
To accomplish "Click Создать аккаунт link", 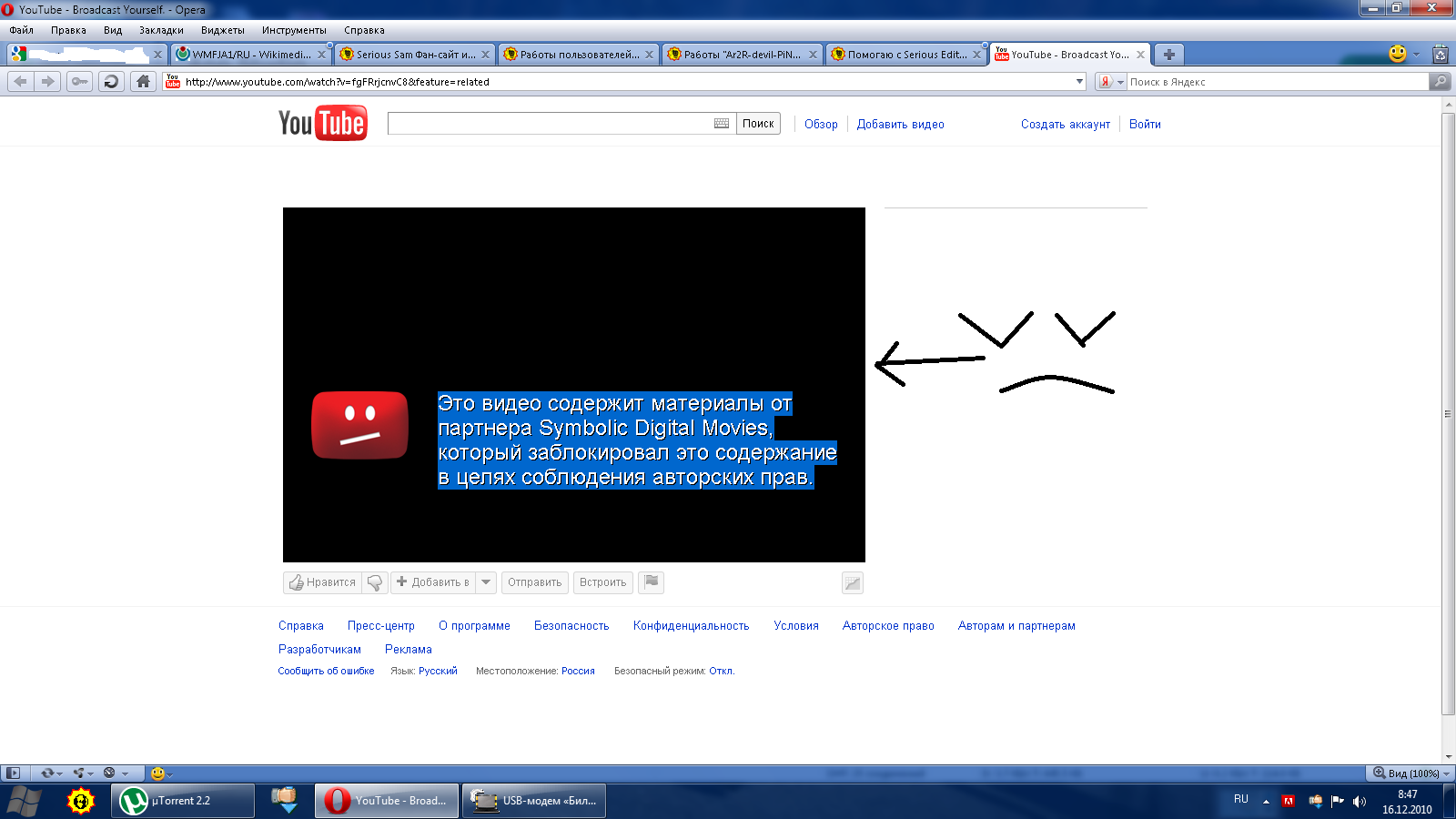I will (1066, 125).
